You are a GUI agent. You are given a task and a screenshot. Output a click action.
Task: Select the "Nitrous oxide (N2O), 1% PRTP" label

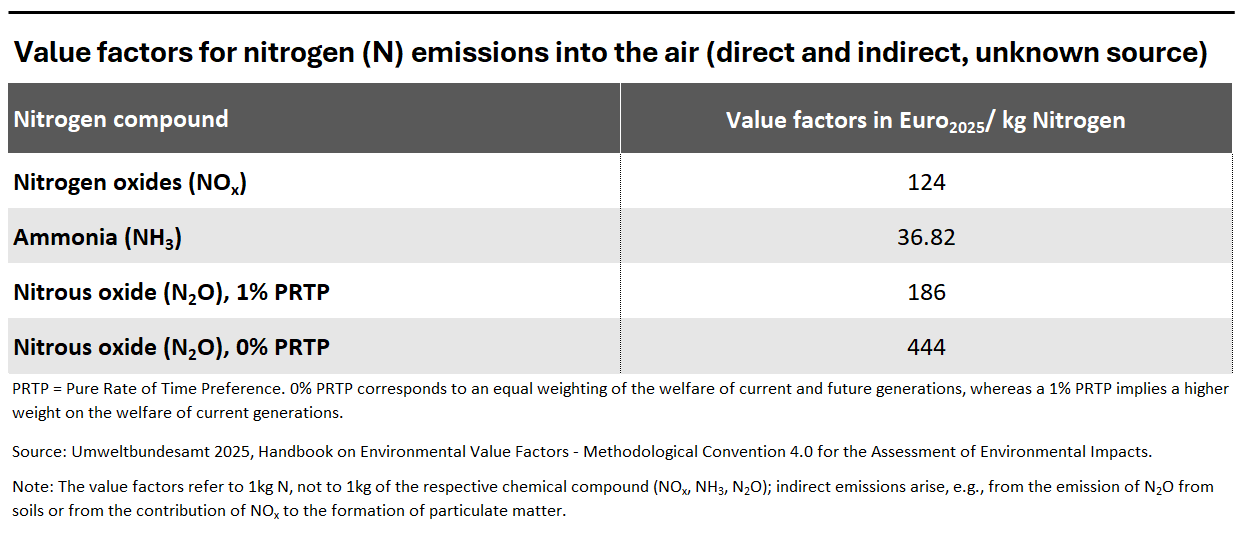click(x=171, y=292)
